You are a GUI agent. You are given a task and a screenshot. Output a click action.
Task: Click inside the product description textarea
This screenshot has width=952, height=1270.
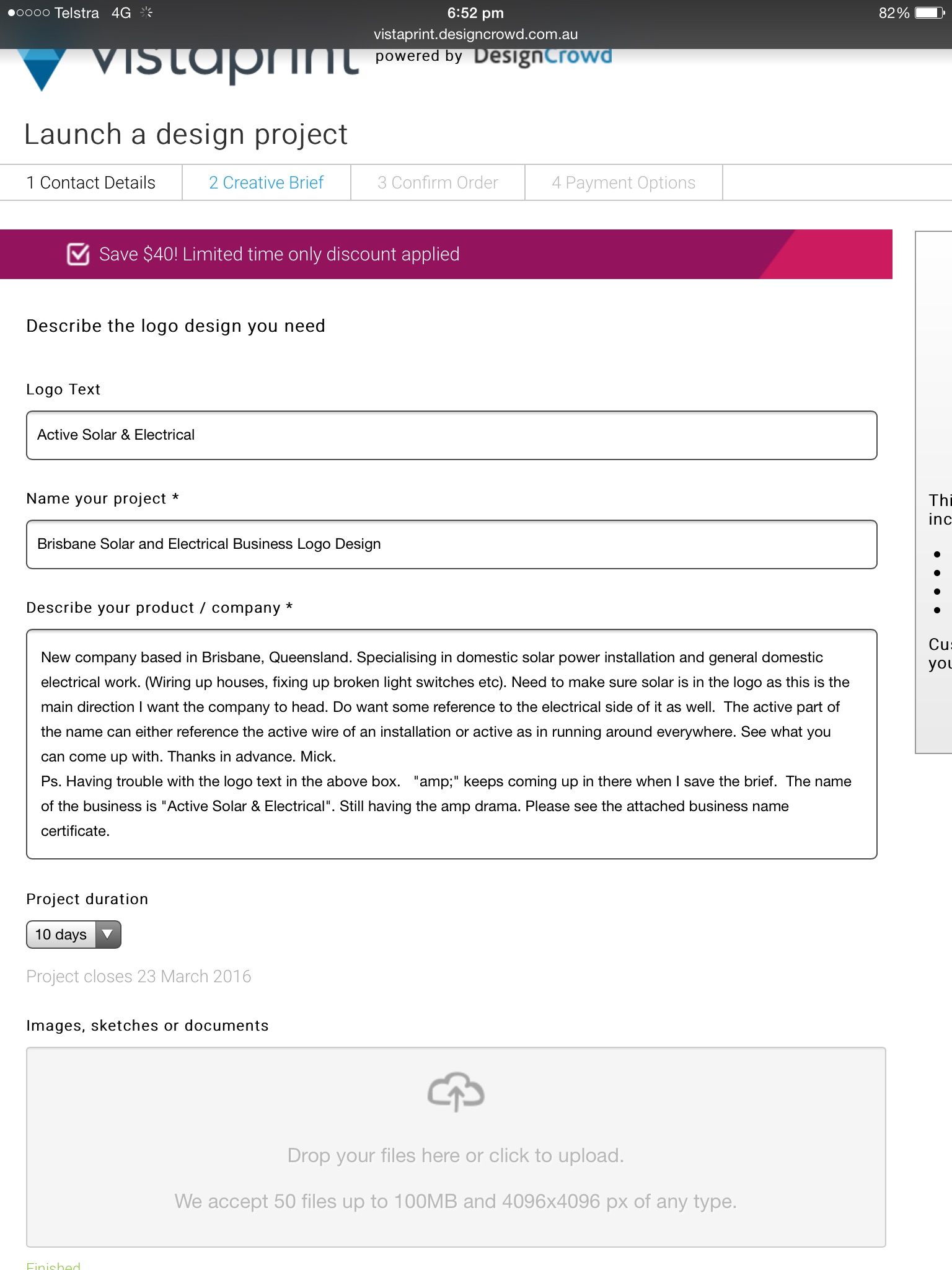451,744
